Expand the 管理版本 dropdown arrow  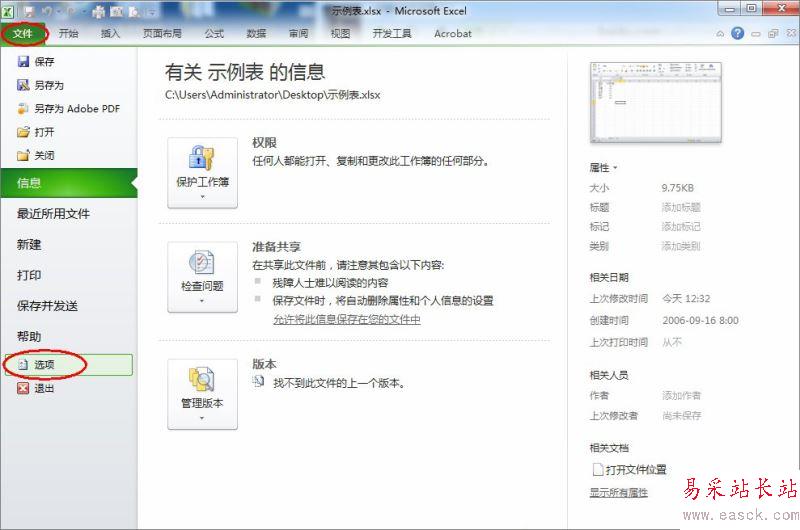tap(202, 418)
